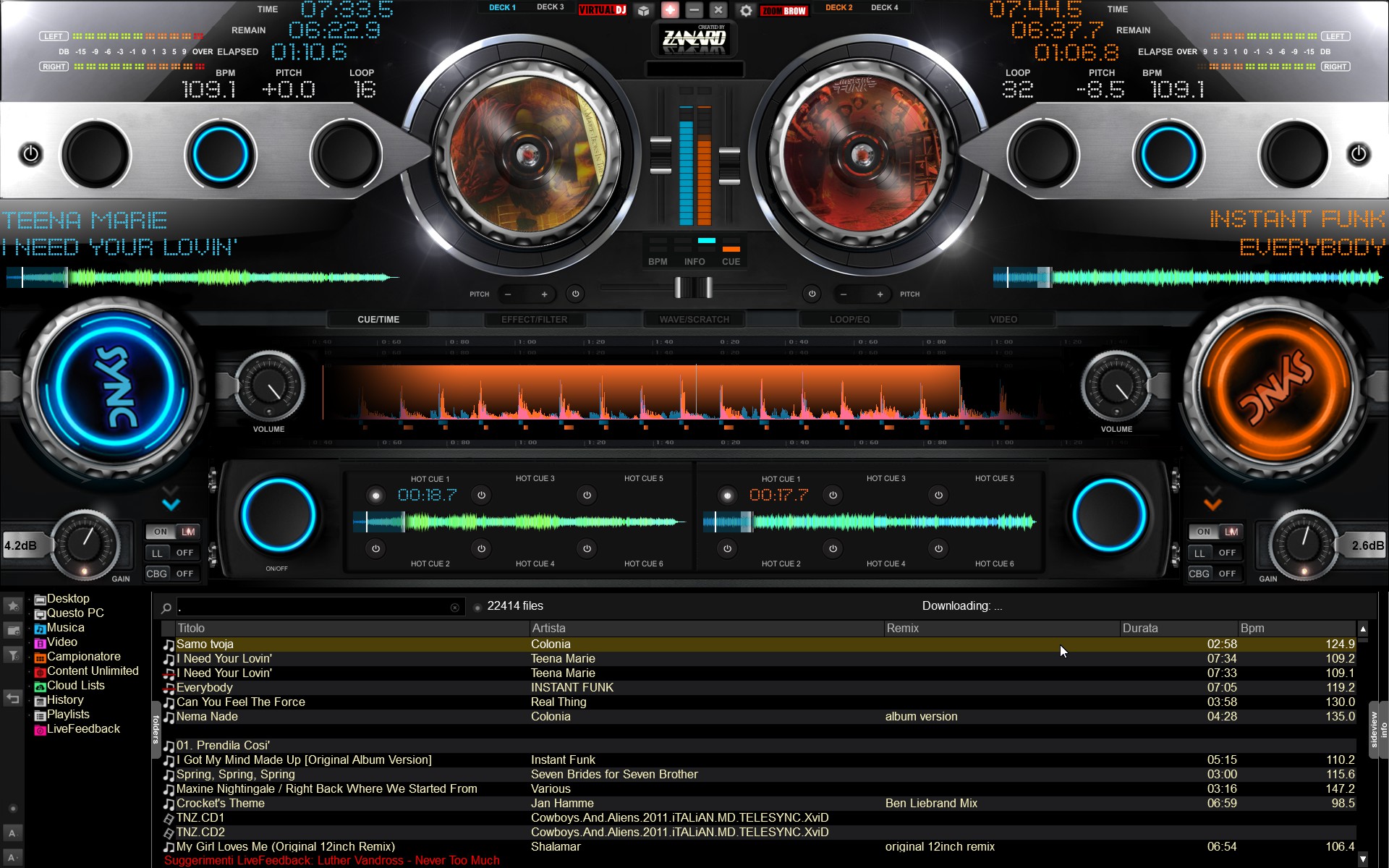Click the center crossfader slider
This screenshot has width=1389, height=868.
[x=693, y=288]
